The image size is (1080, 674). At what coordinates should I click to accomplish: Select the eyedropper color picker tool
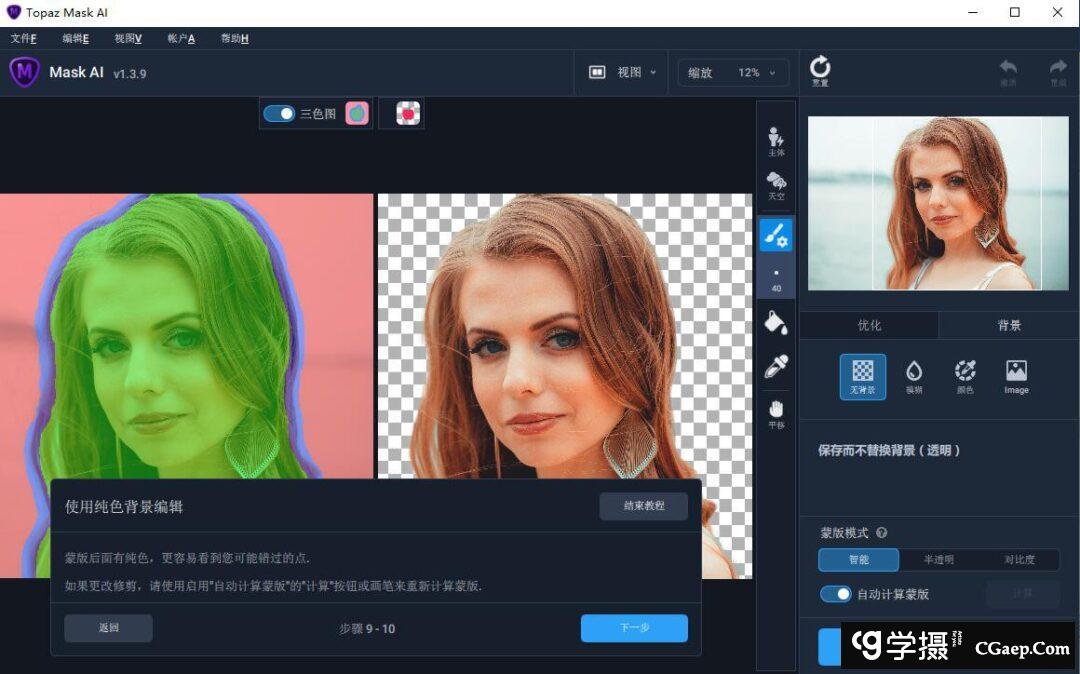(776, 366)
